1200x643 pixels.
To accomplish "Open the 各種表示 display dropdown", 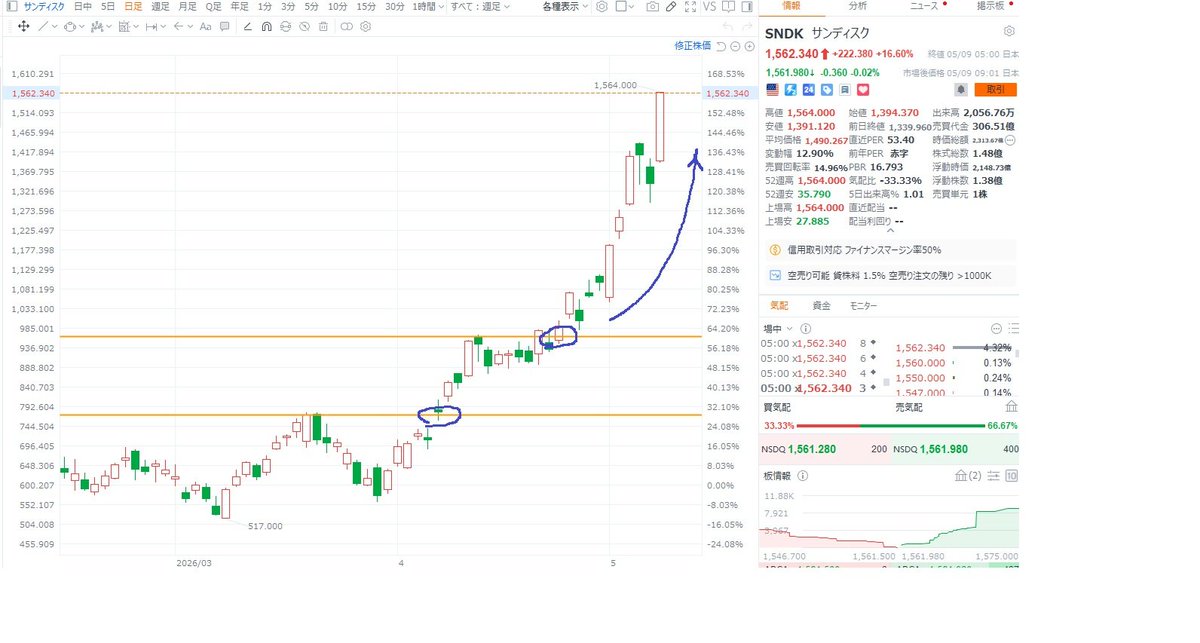I will [566, 6].
